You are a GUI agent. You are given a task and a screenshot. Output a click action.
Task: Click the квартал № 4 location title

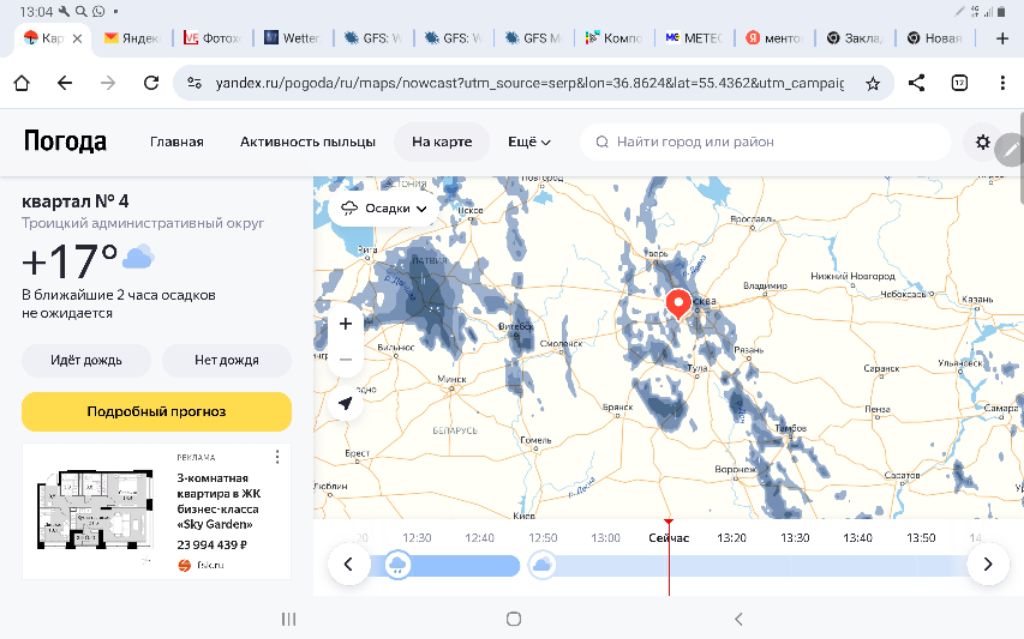point(75,201)
